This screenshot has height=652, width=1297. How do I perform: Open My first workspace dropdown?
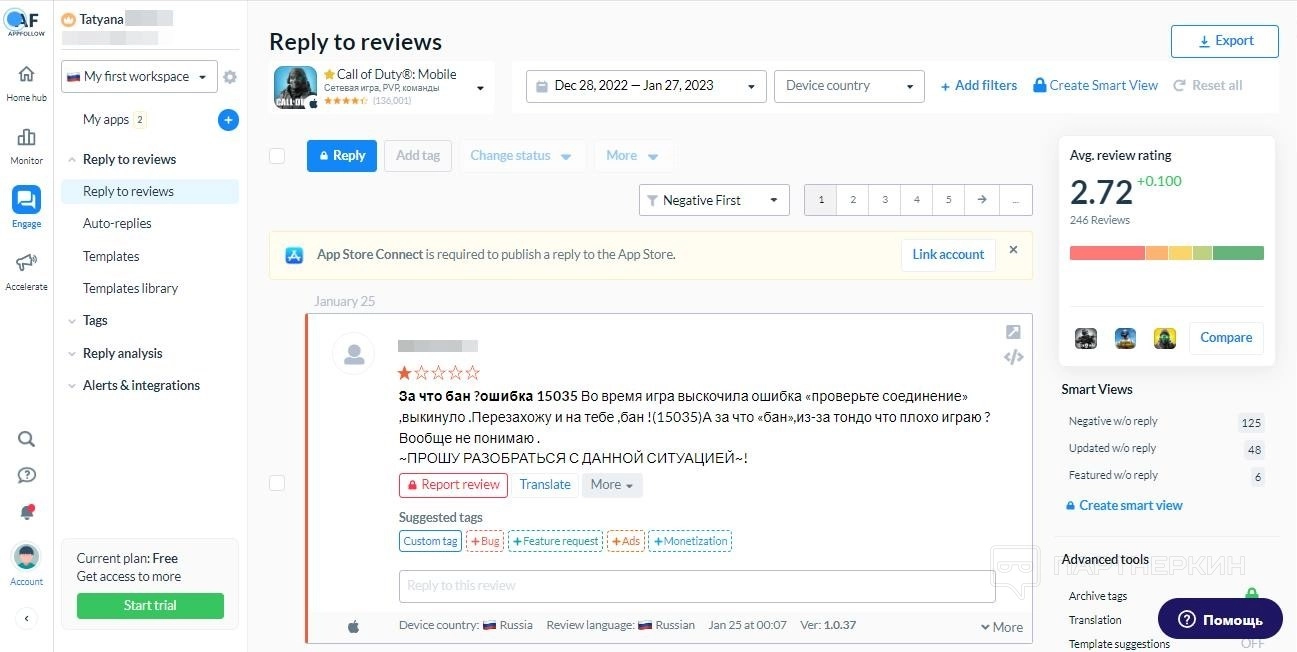click(139, 77)
